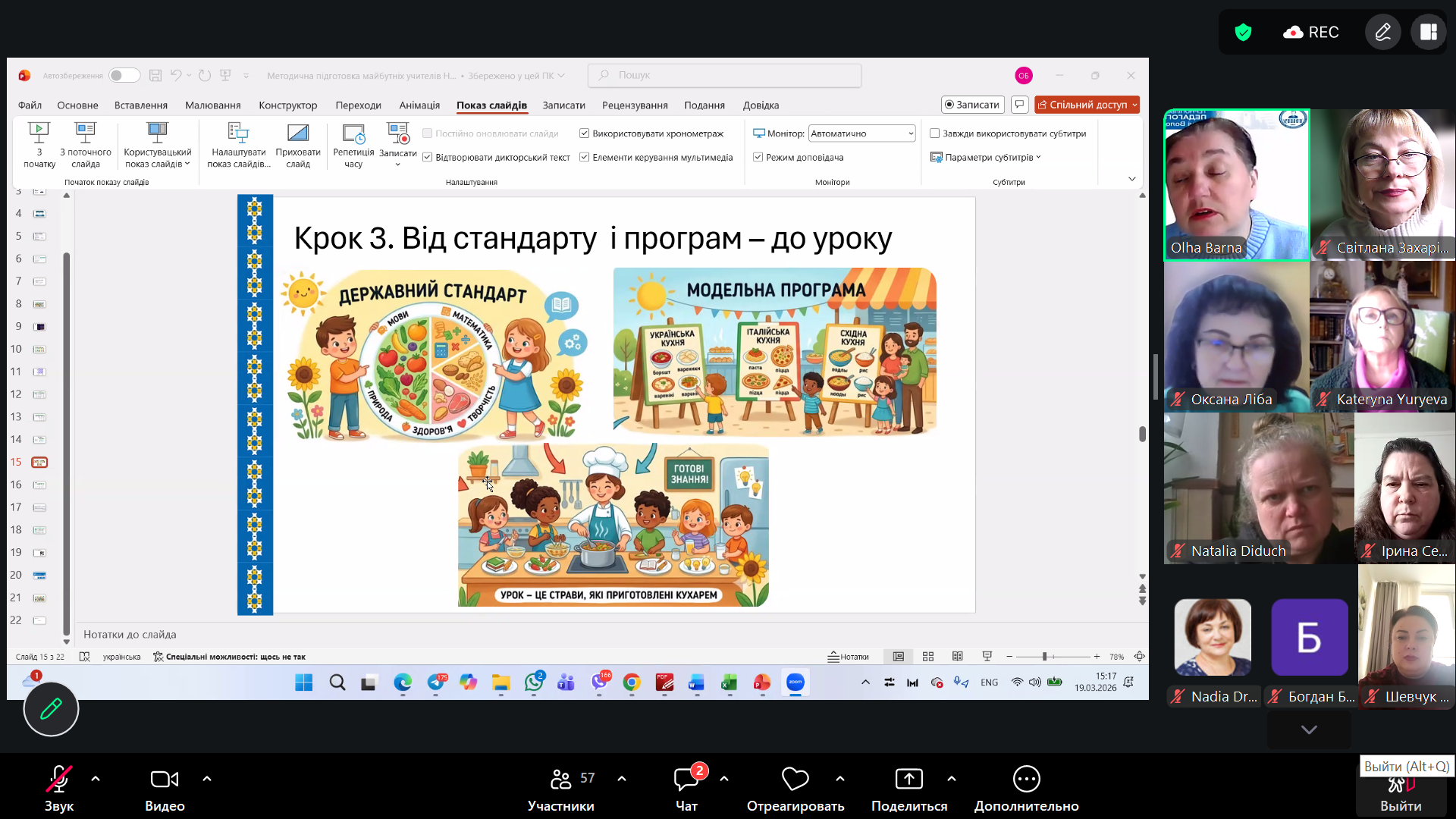Click the Save icon in title bar
This screenshot has width=1456, height=819.
pyautogui.click(x=155, y=75)
